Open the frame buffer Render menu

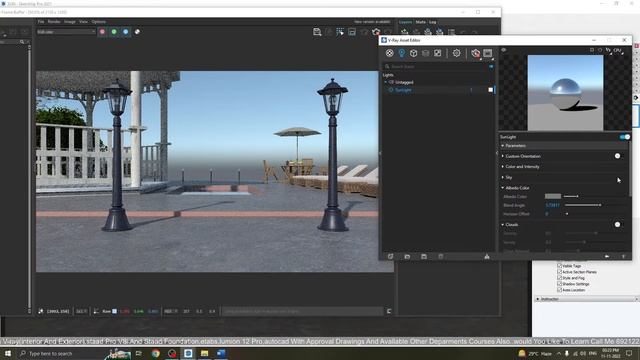pyautogui.click(x=54, y=22)
